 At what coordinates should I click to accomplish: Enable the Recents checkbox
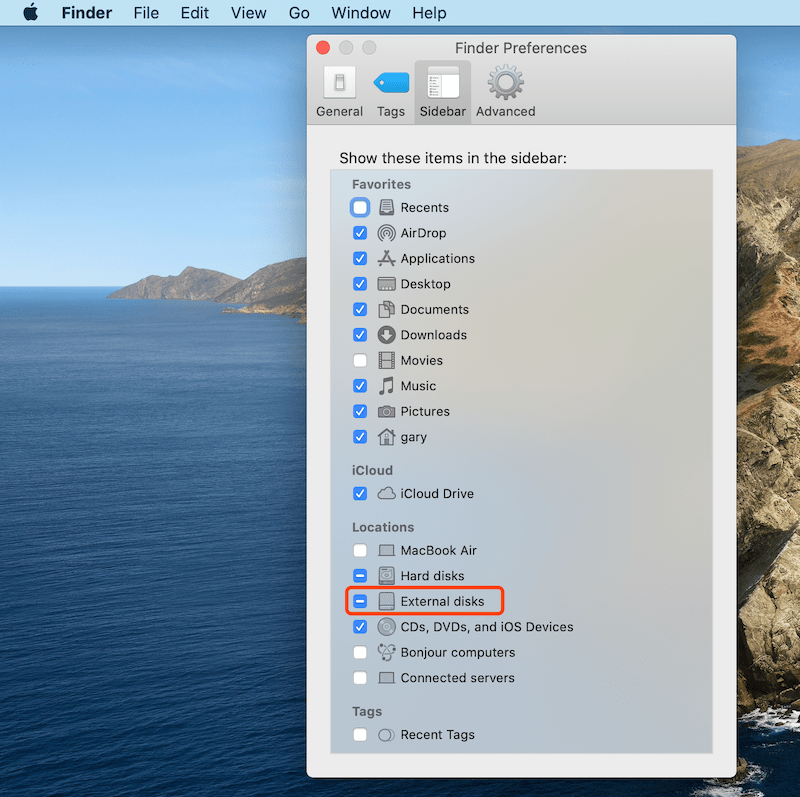click(360, 207)
